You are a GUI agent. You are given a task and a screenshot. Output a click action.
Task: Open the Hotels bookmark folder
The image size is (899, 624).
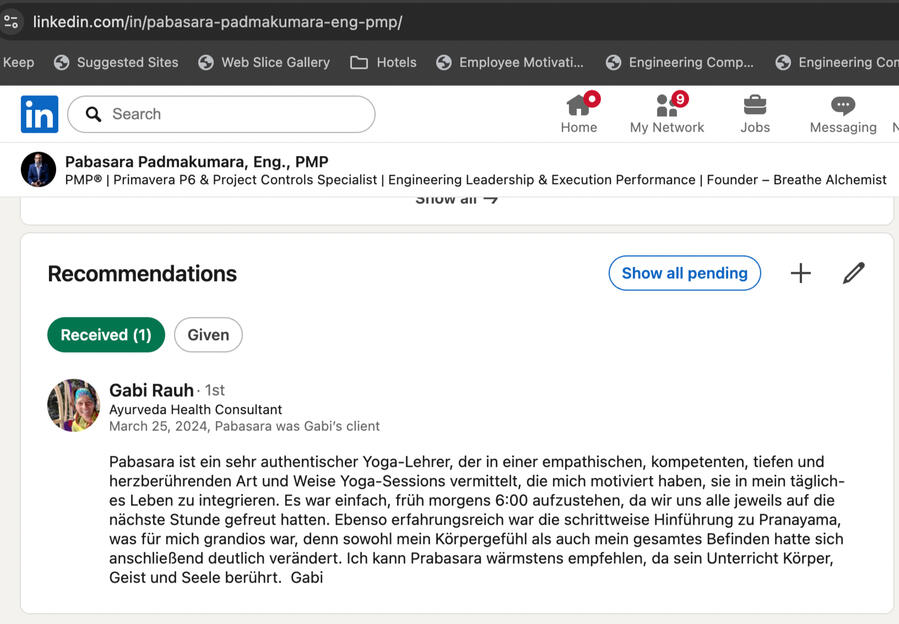(383, 62)
